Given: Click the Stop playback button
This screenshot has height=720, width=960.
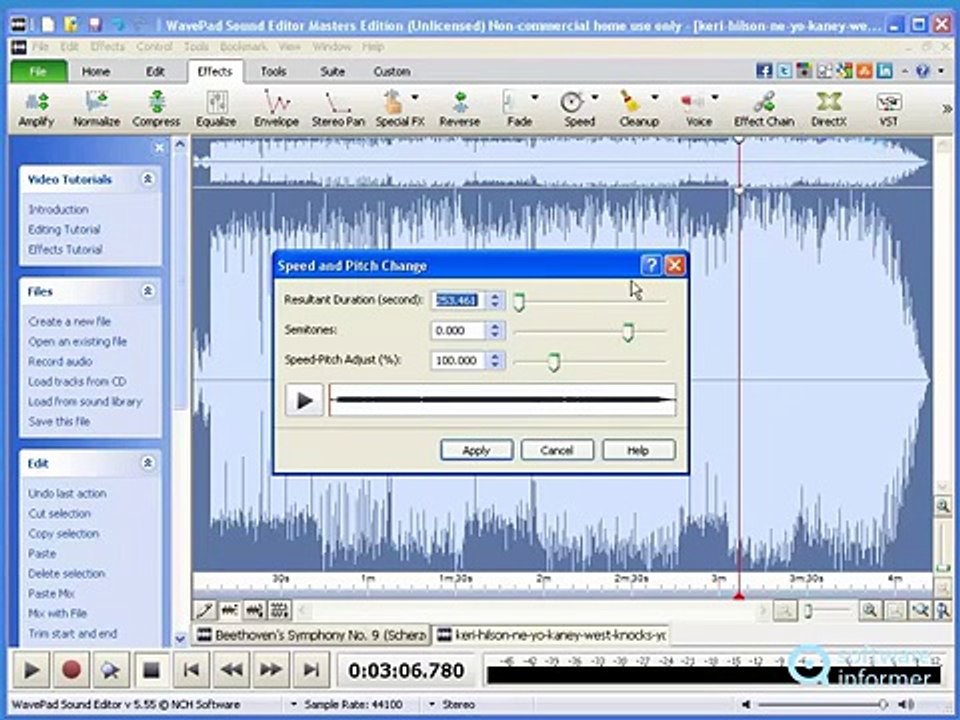Looking at the screenshot, I should point(151,670).
